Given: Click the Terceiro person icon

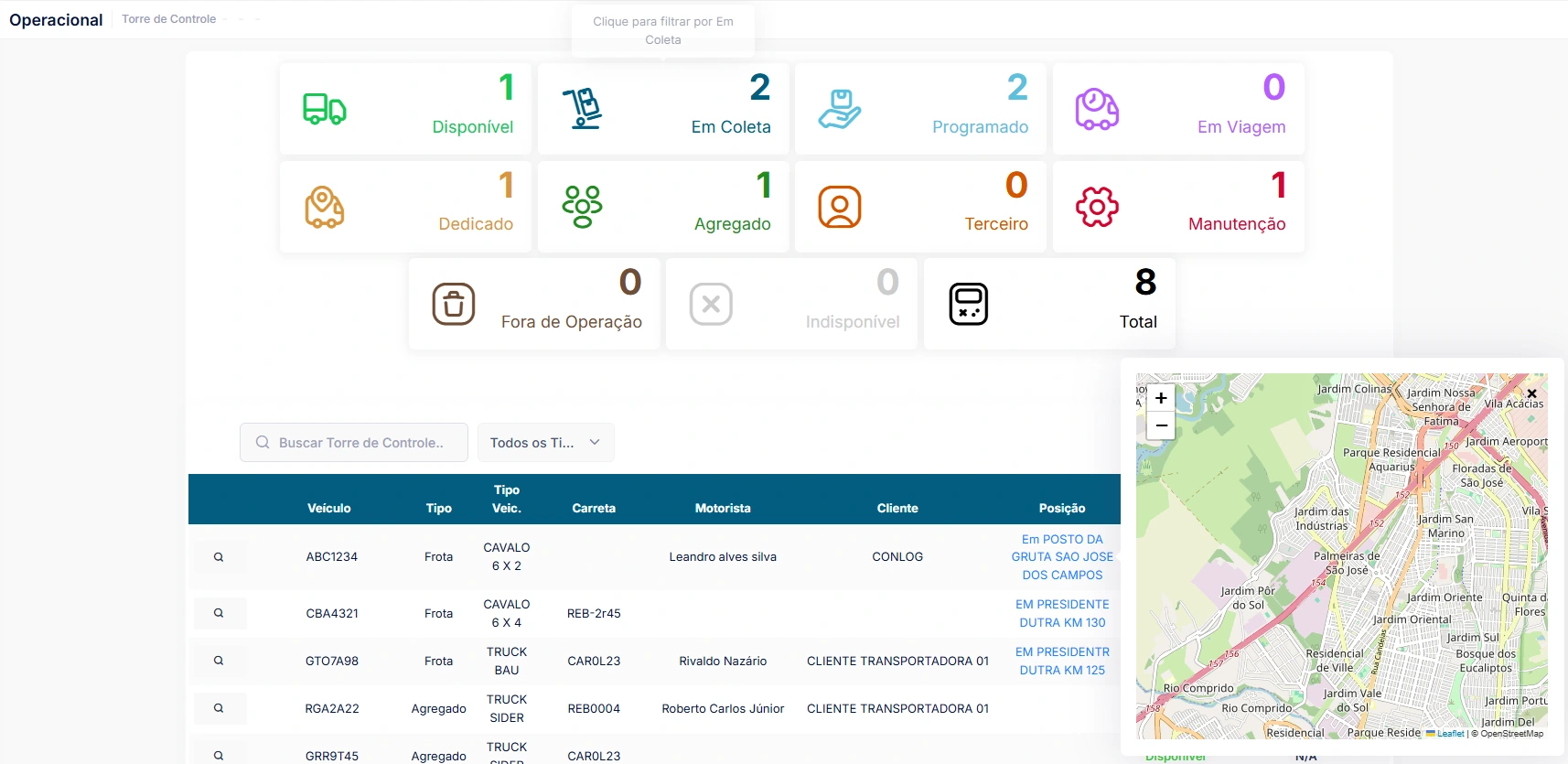Looking at the screenshot, I should [x=840, y=207].
